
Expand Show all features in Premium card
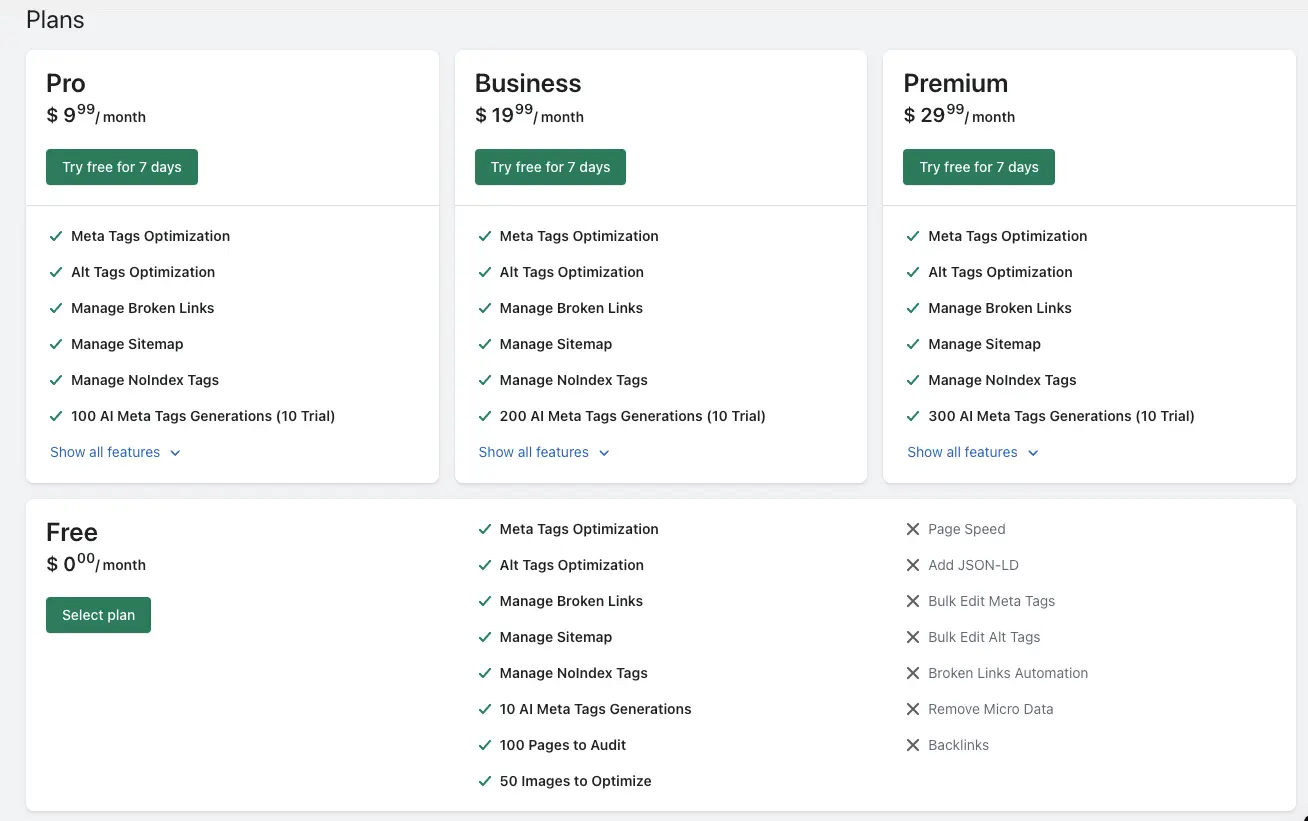973,452
